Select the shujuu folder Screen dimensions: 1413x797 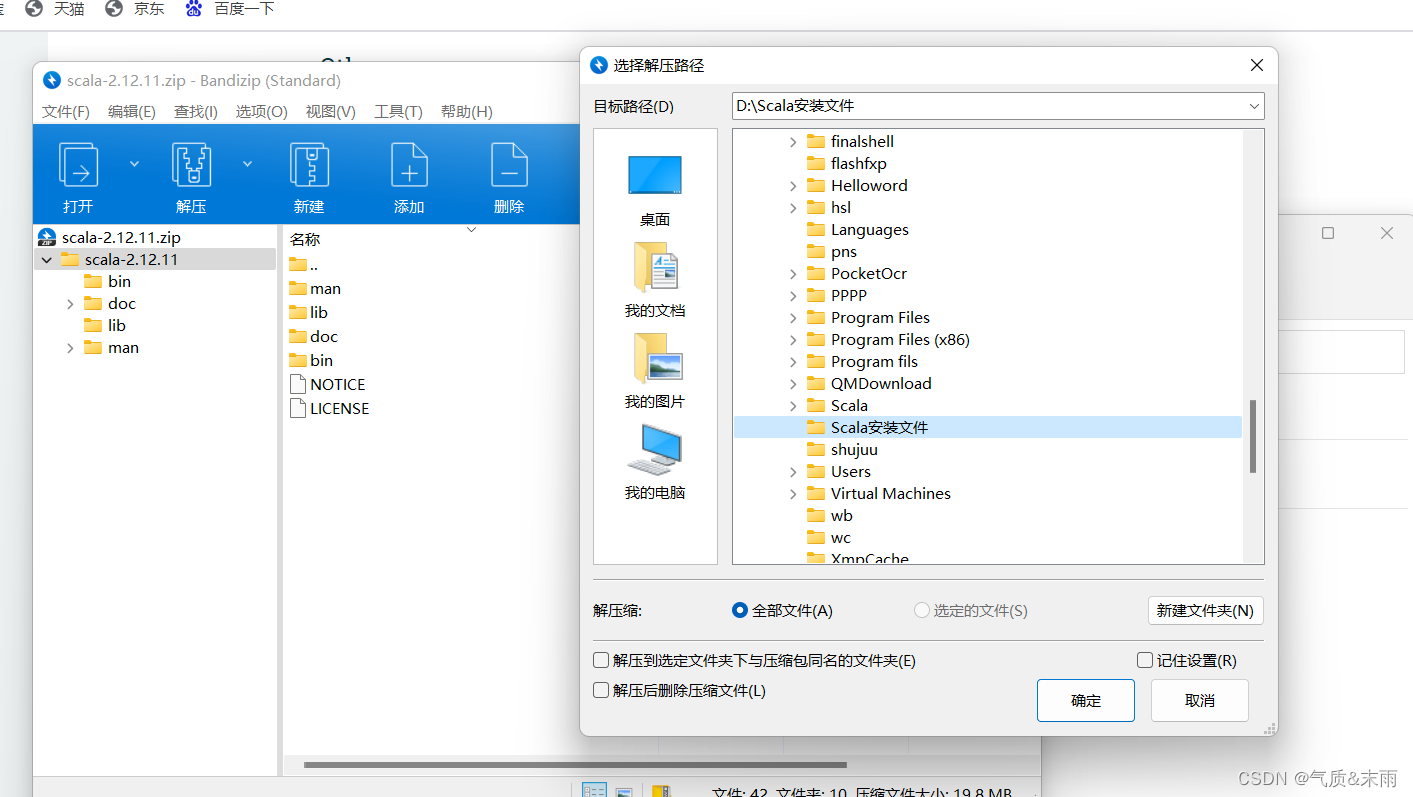pyautogui.click(x=854, y=450)
